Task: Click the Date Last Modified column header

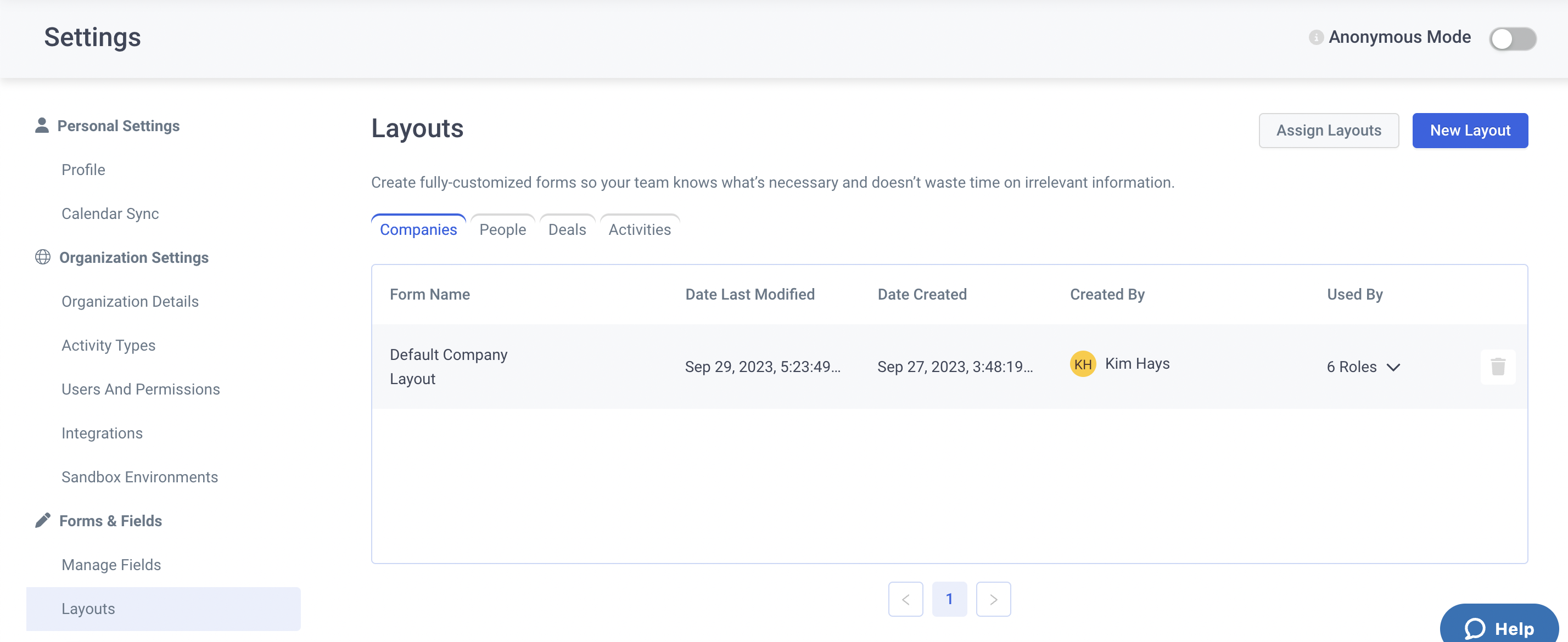Action: 750,294
